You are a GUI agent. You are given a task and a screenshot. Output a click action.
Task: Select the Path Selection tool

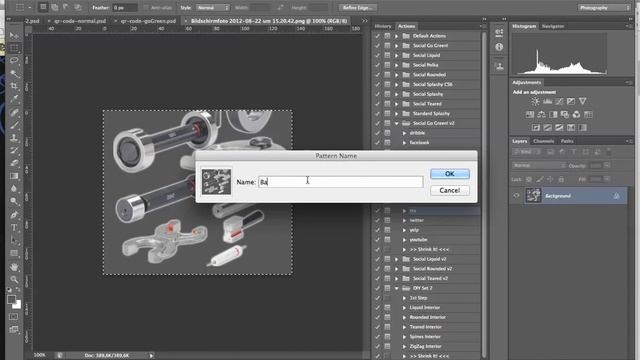point(14,240)
